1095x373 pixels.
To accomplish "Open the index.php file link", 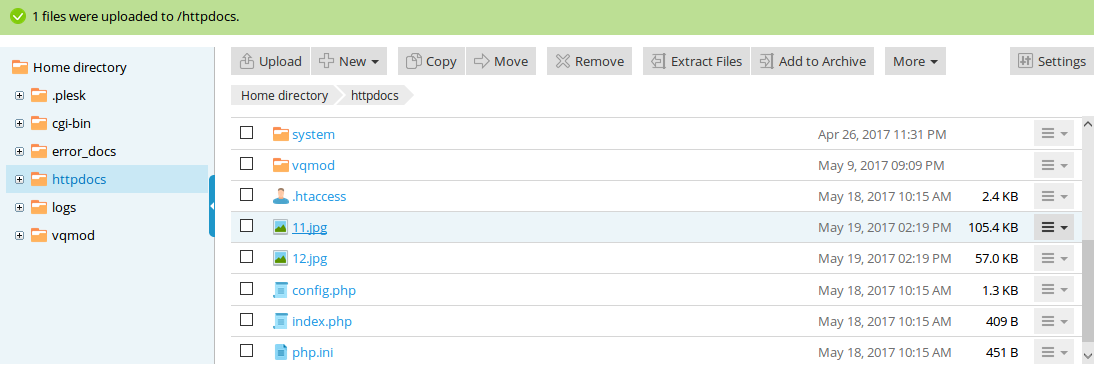I will 322,321.
